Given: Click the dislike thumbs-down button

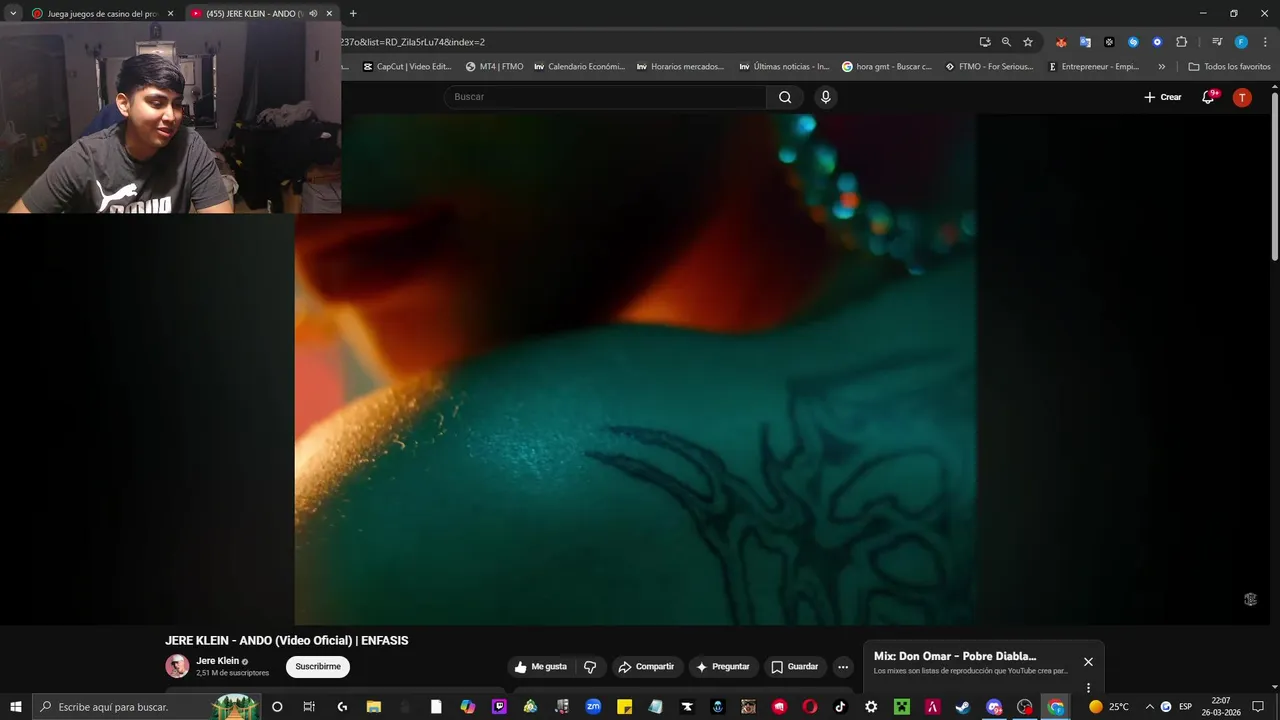Looking at the screenshot, I should pyautogui.click(x=590, y=667).
